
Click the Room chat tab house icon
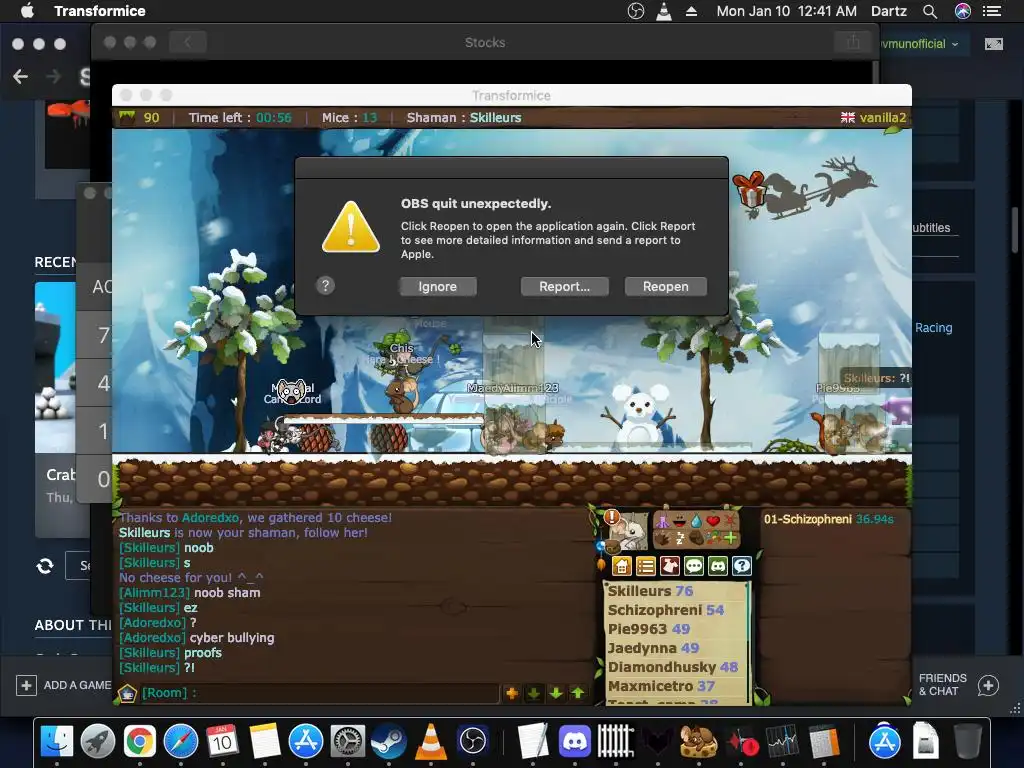click(x=127, y=693)
